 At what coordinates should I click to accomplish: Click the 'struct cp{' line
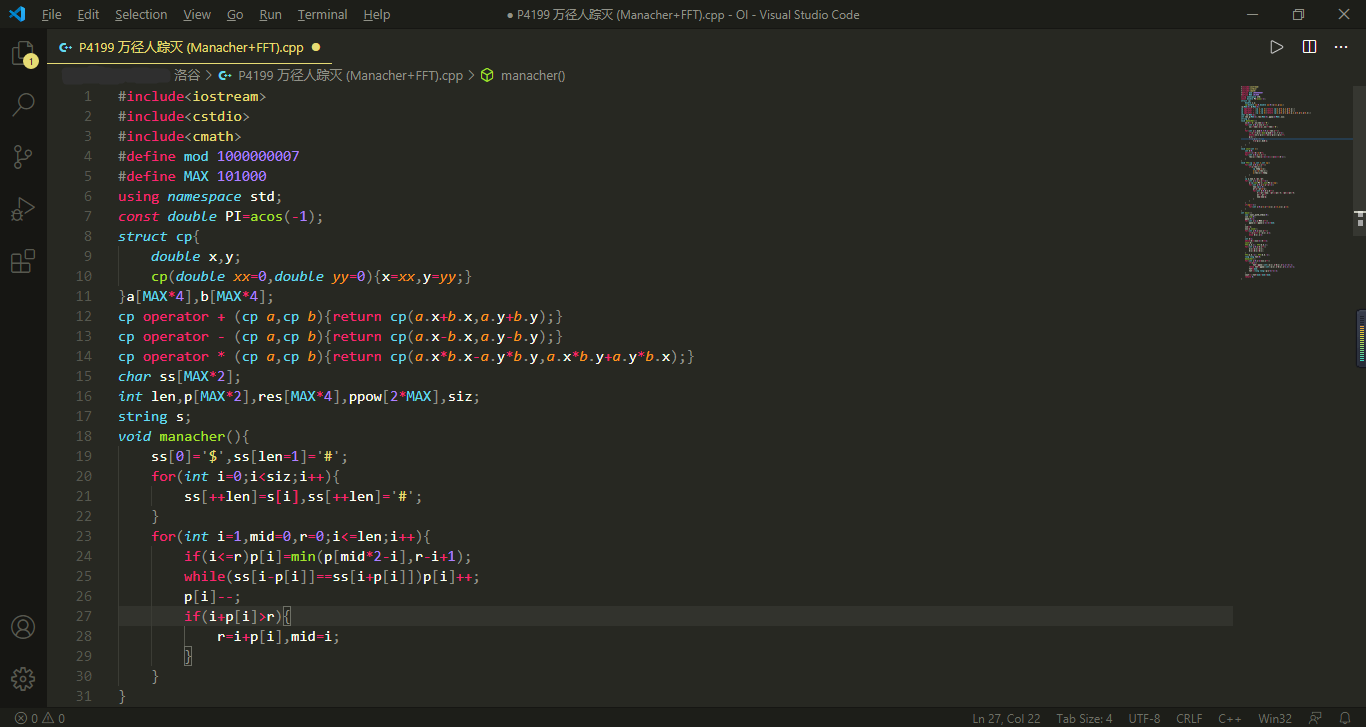[159, 236]
